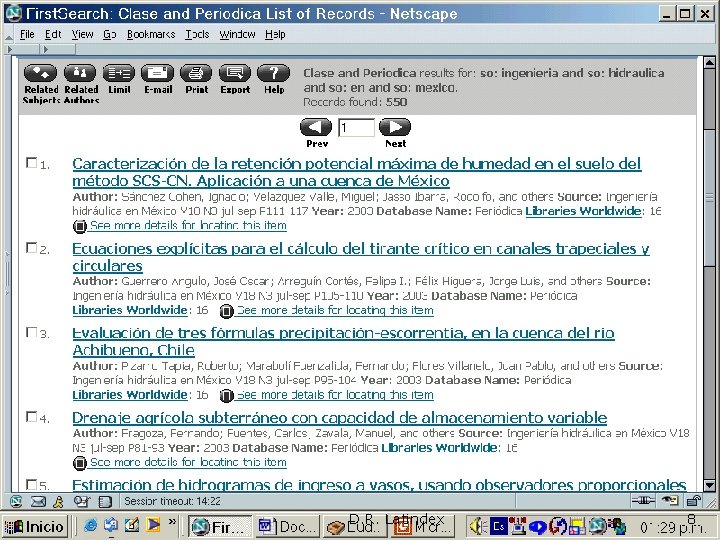Open record 'Ecuaciones explícitas para el cálculo'
This screenshot has width=720, height=540.
361,257
